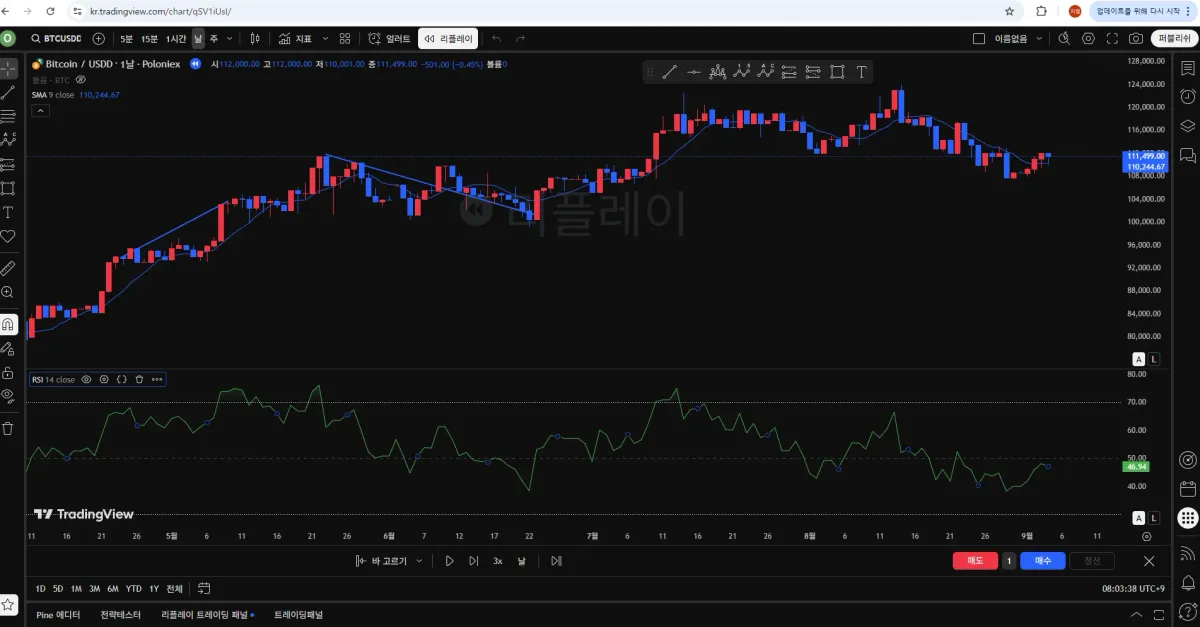Image resolution: width=1200 pixels, height=627 pixels.
Task: Select the text tool in left sidebar
Action: pyautogui.click(x=8, y=212)
